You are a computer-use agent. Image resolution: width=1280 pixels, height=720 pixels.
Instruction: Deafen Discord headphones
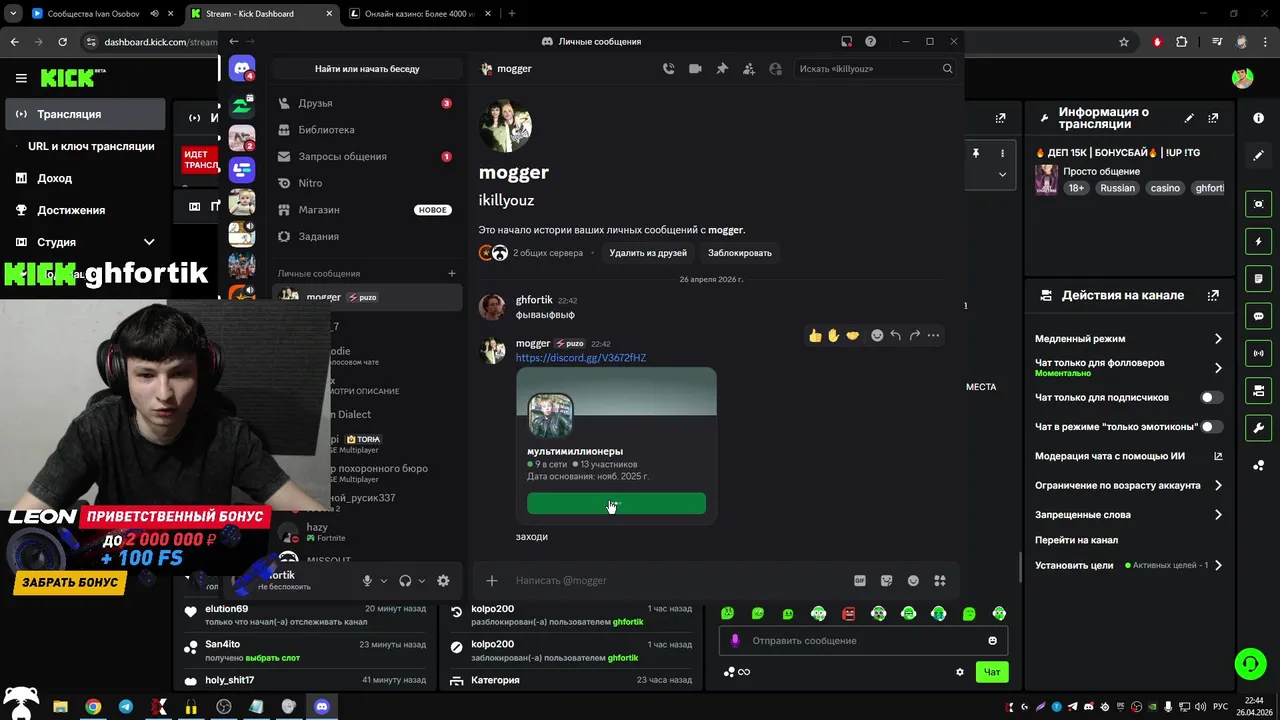[405, 581]
